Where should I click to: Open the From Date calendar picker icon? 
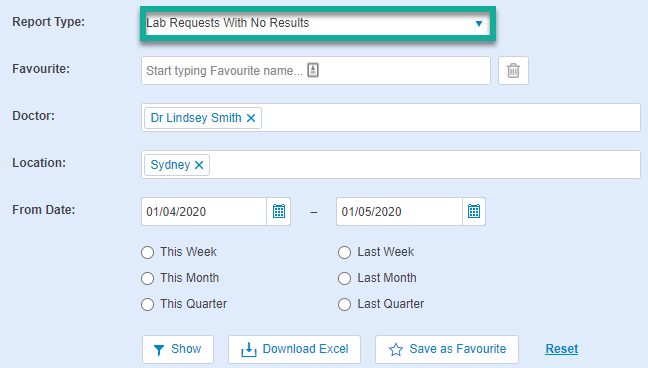tap(279, 211)
